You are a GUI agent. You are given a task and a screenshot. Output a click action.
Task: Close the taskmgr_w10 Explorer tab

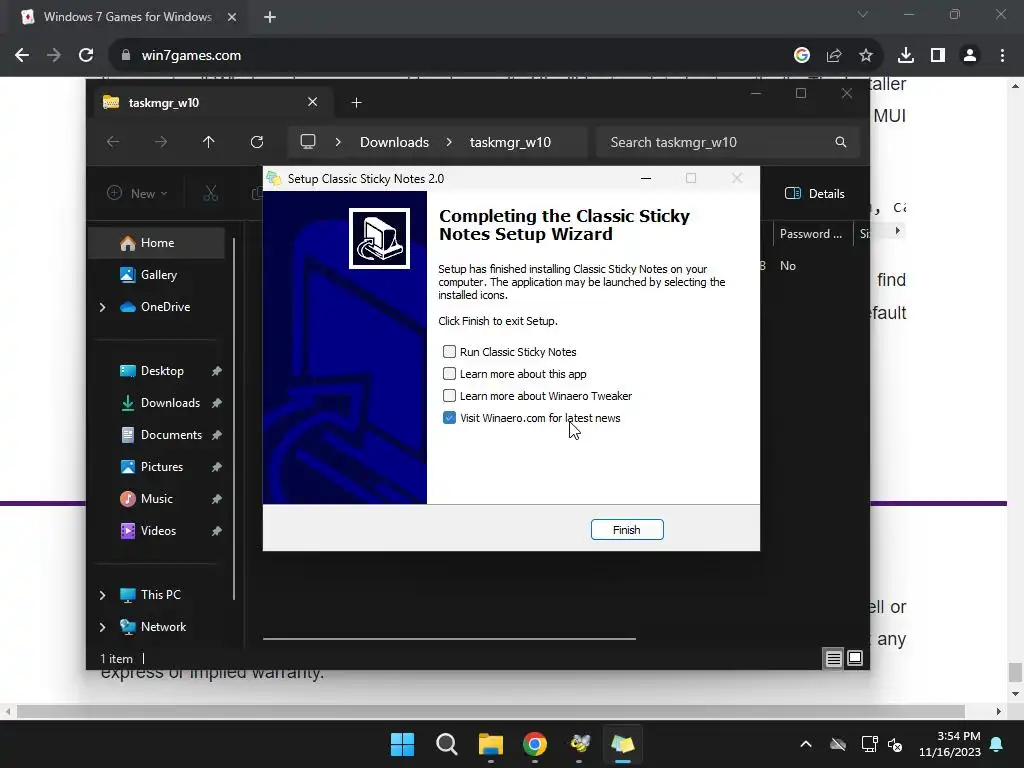tap(312, 102)
